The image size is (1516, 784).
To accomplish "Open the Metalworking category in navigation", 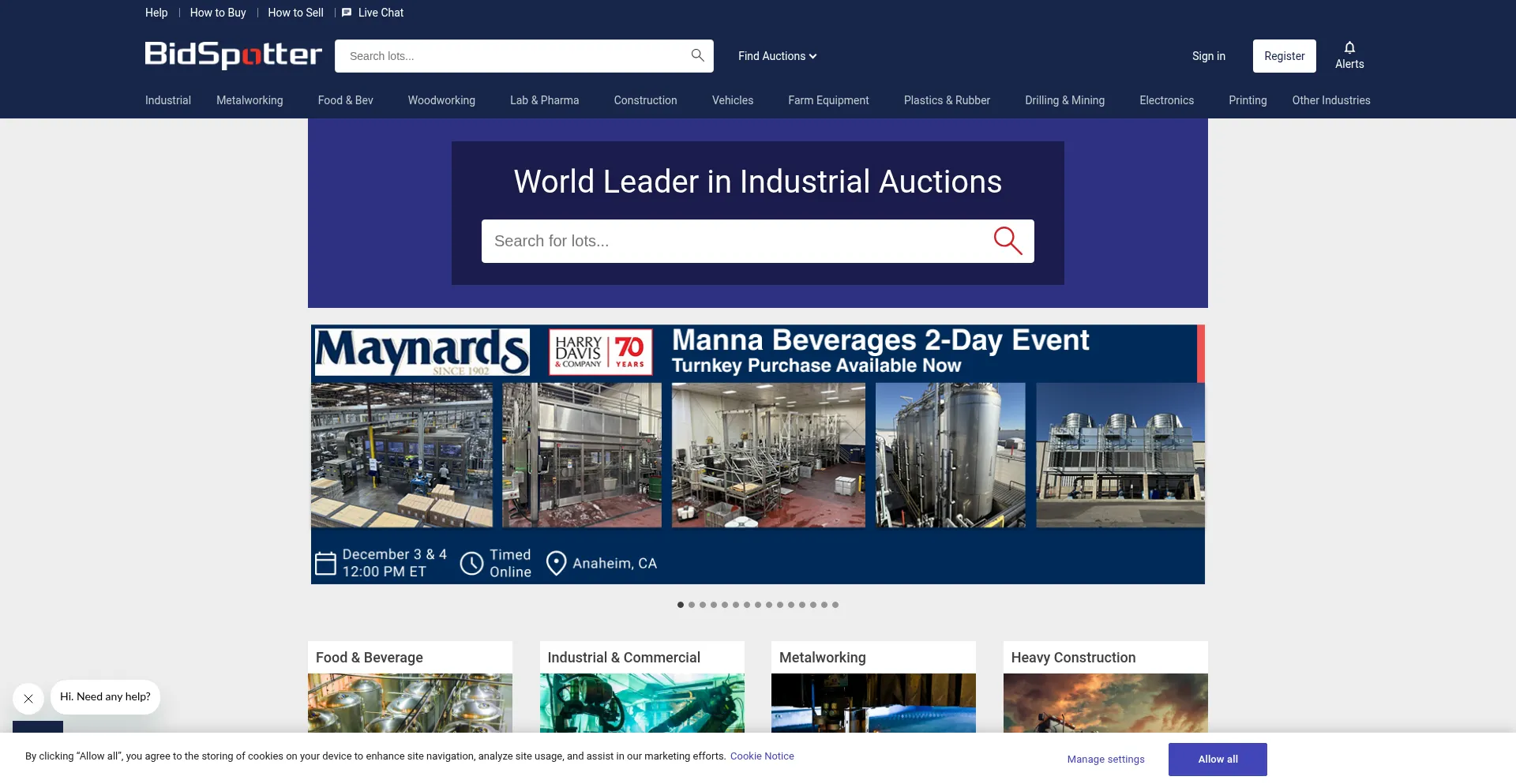I will (x=250, y=100).
